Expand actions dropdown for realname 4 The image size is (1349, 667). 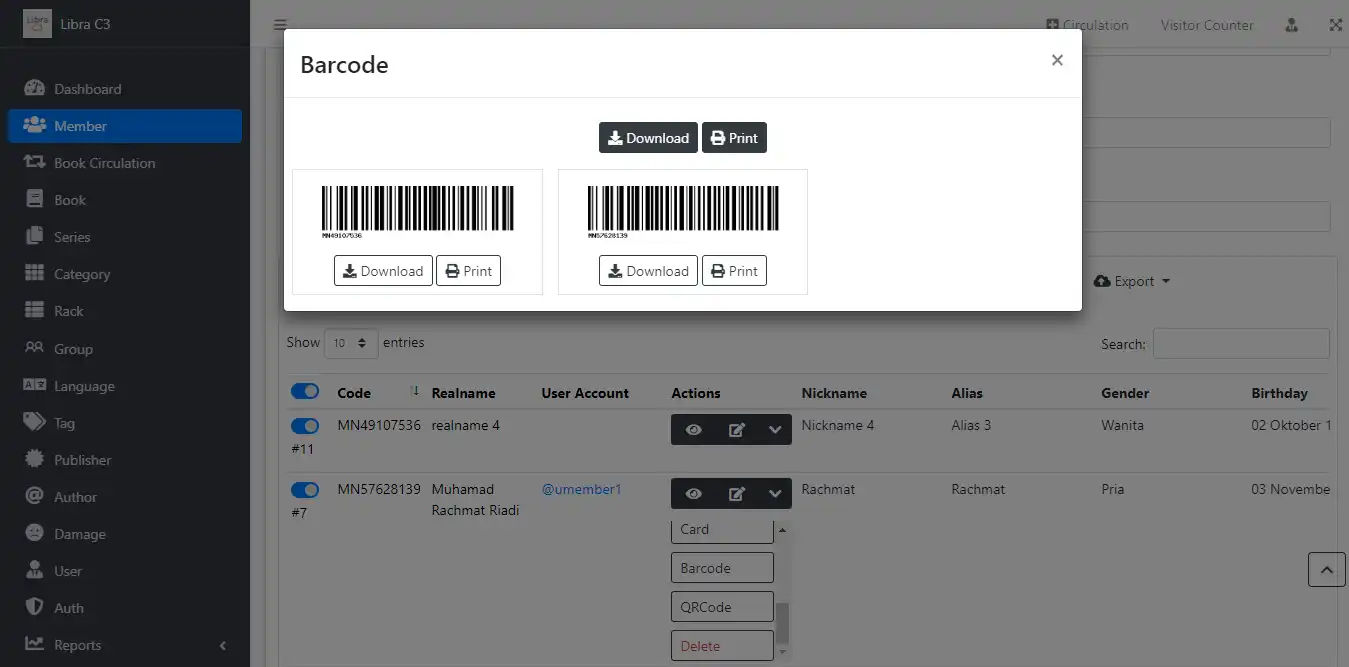tap(775, 430)
